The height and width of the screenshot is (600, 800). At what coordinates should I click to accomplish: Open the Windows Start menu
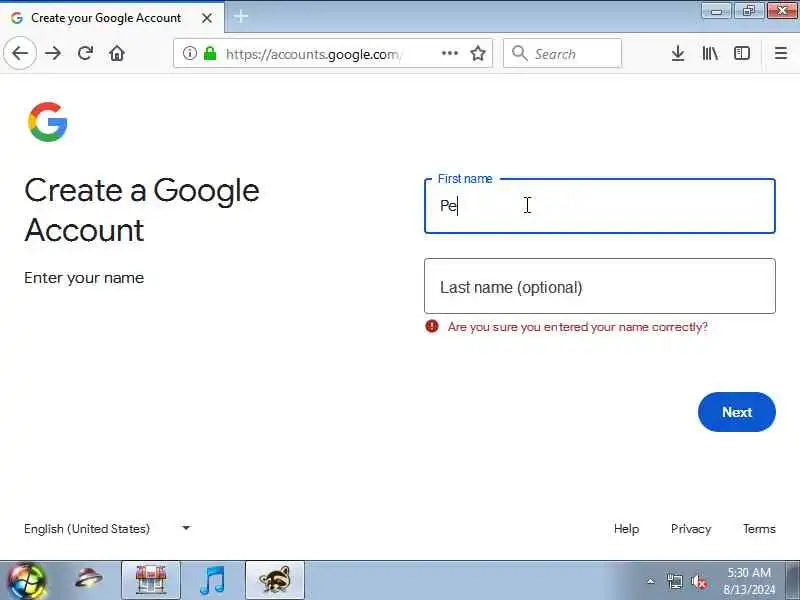[26, 581]
